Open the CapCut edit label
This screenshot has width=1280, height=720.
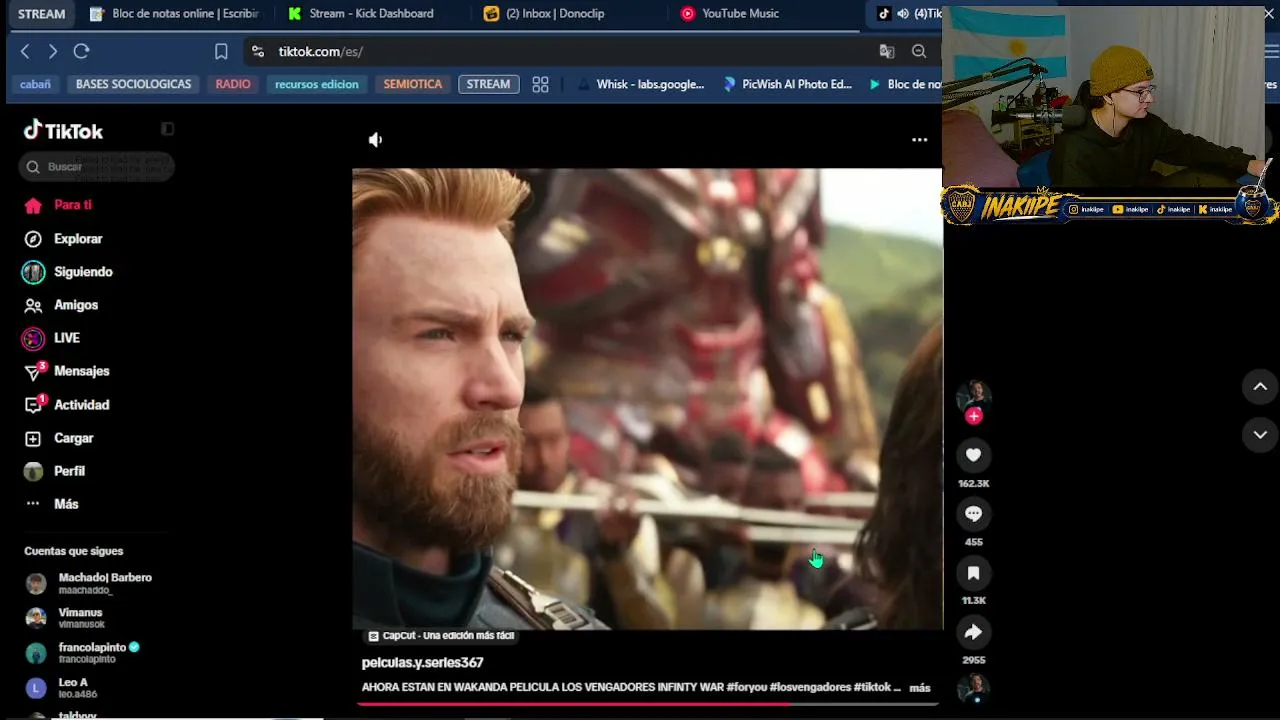[x=440, y=636]
